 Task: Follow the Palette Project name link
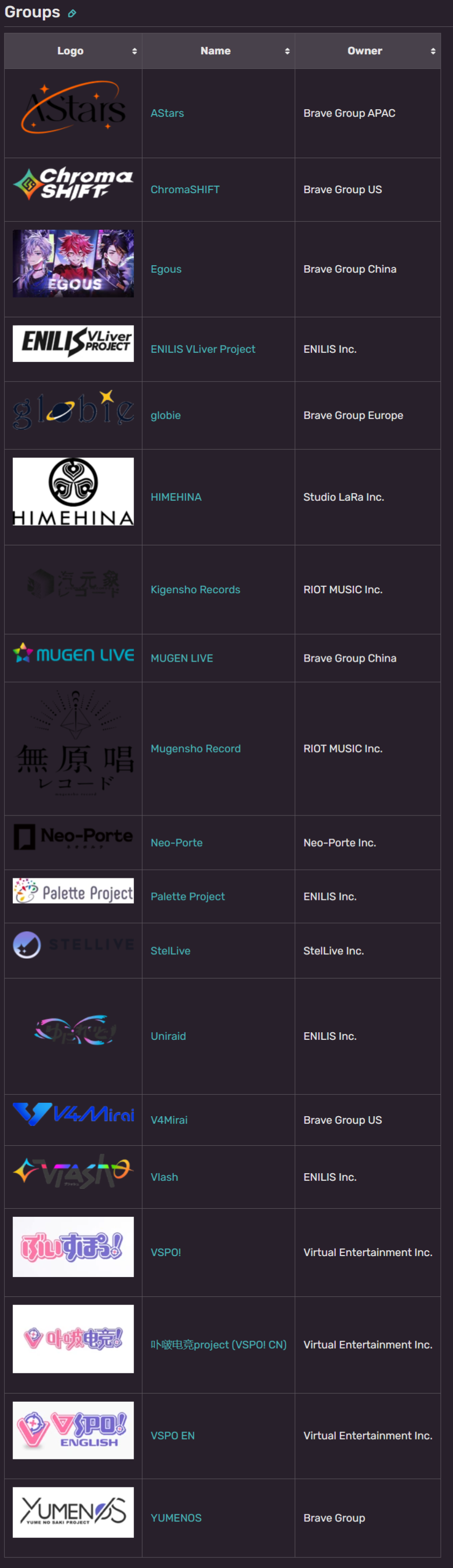(188, 897)
